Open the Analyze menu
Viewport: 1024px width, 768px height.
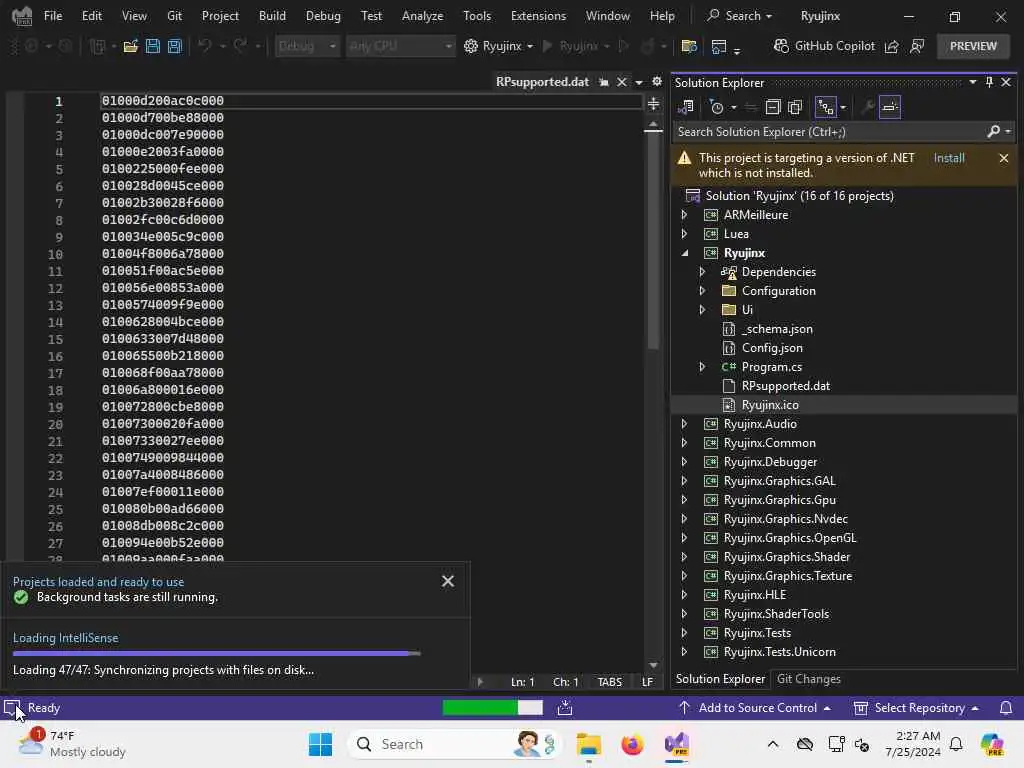(422, 16)
